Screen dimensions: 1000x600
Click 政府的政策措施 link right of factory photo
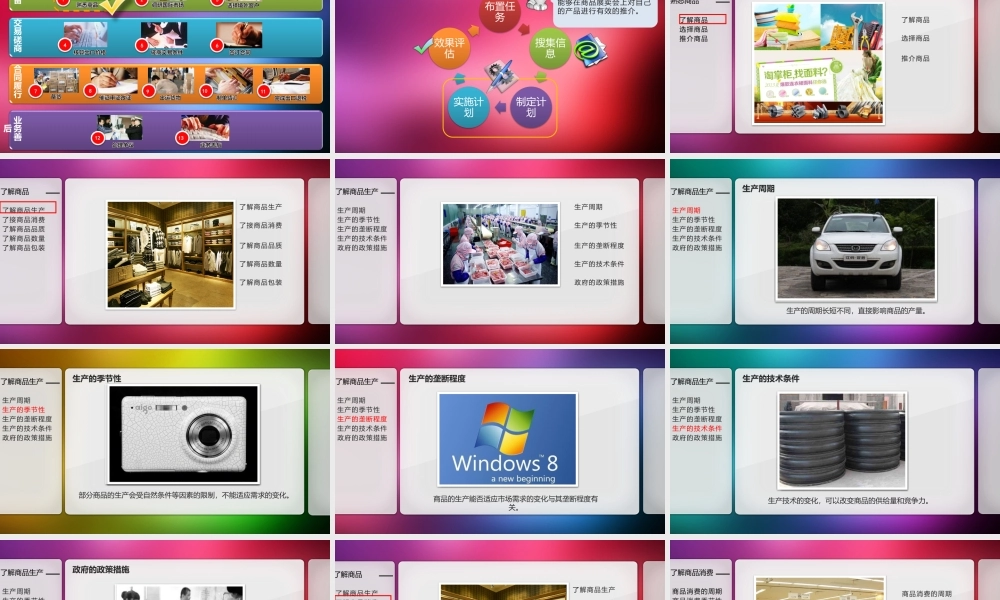[x=599, y=283]
